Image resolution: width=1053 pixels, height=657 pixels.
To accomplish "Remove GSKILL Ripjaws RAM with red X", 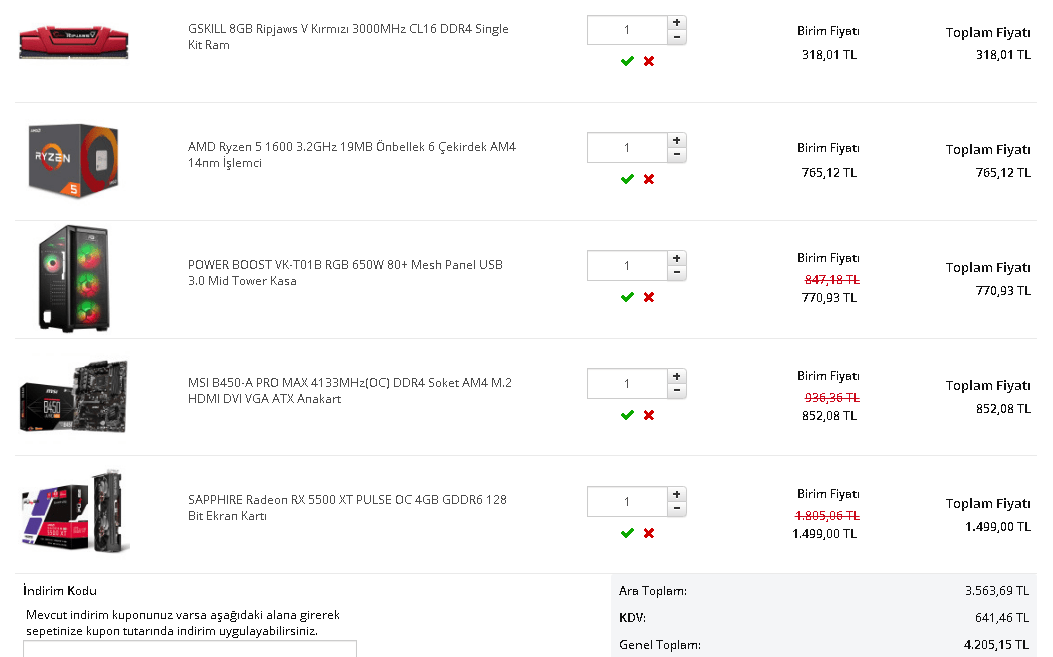I will coord(649,61).
